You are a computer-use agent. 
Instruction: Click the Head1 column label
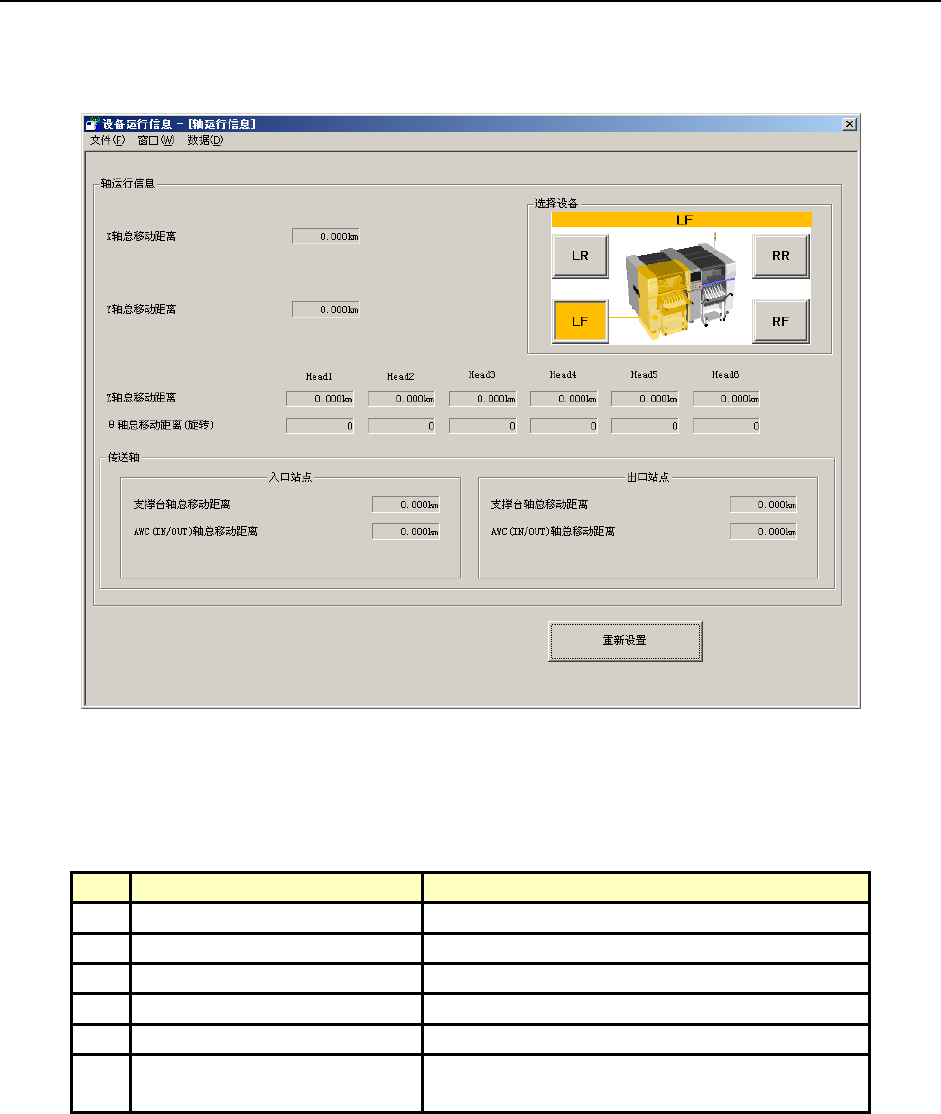(319, 377)
